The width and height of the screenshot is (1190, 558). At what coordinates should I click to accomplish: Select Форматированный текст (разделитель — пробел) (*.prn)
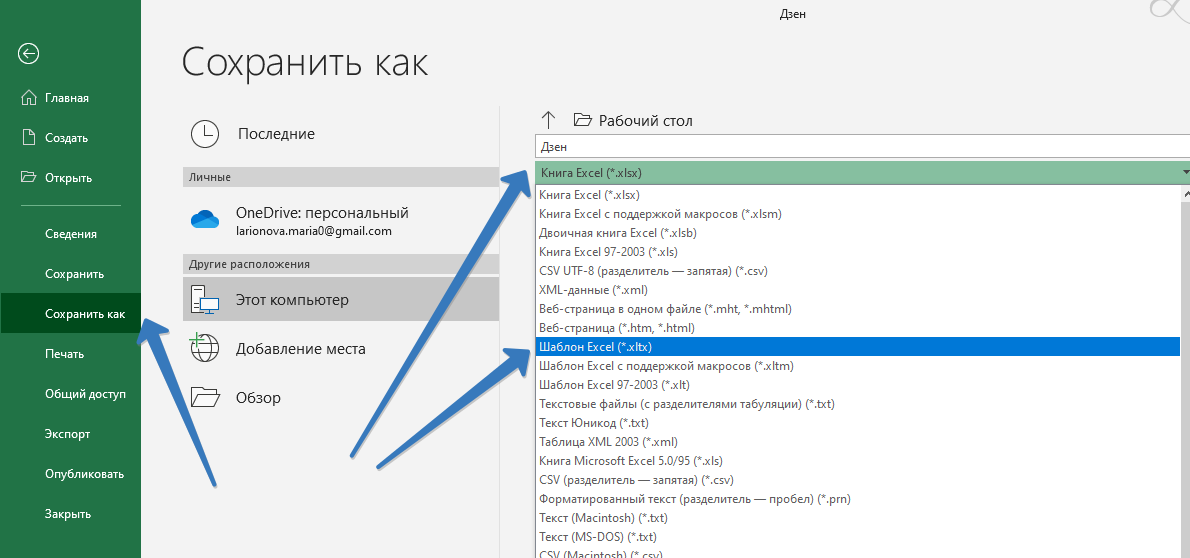[858, 499]
